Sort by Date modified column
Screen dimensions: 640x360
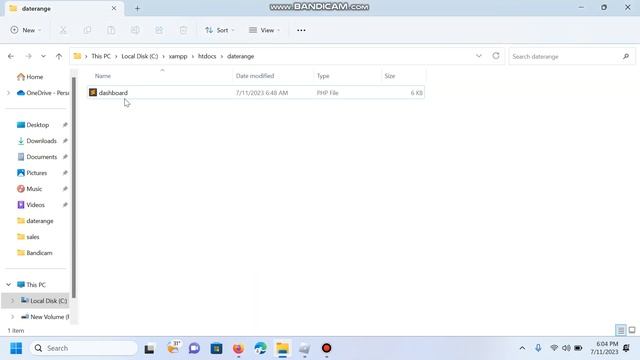tap(255, 76)
